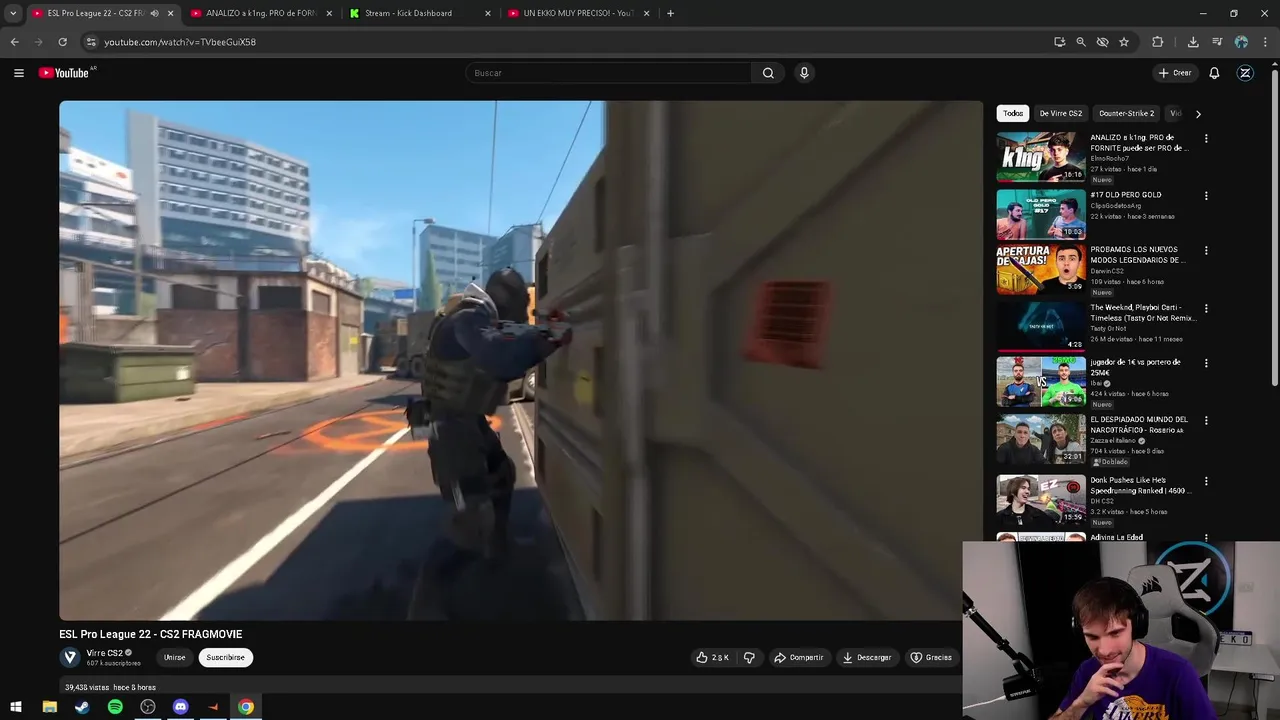Viewport: 1280px width, 720px height.
Task: Open the Chrome extensions puzzle icon
Action: tap(1158, 42)
